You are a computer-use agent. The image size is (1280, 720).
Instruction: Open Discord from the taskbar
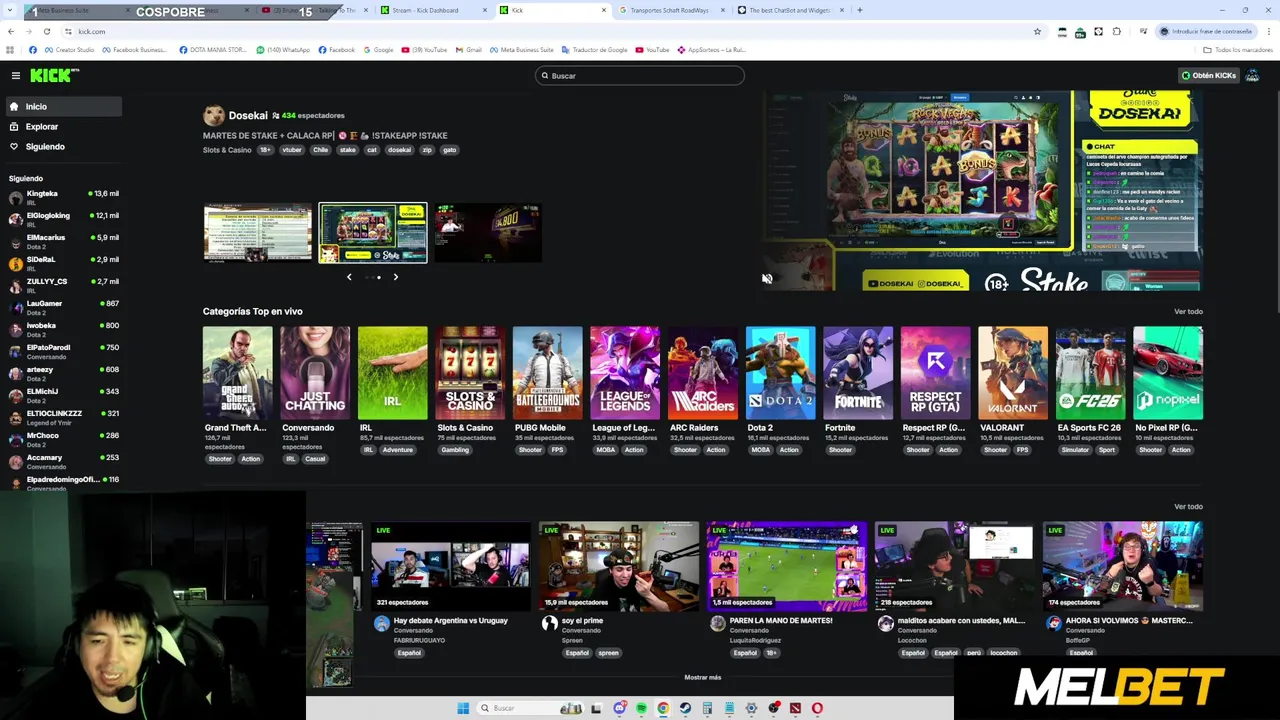(619, 708)
